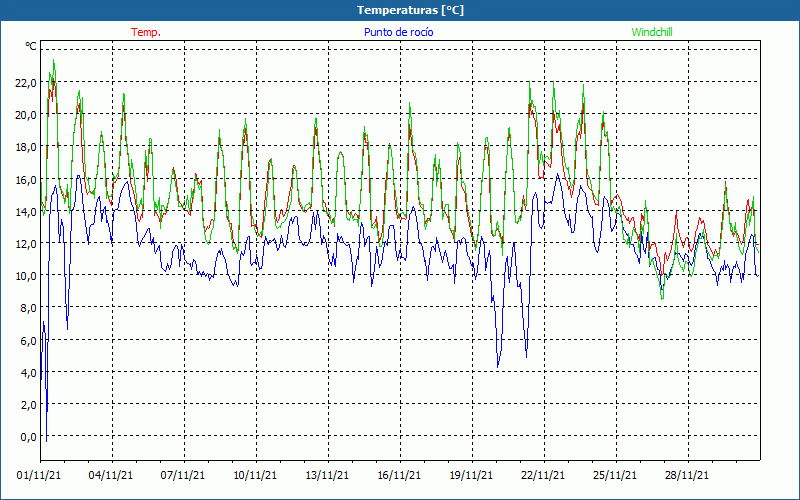Click the 8,0 y-axis value
The image size is (800, 500).
coord(29,308)
